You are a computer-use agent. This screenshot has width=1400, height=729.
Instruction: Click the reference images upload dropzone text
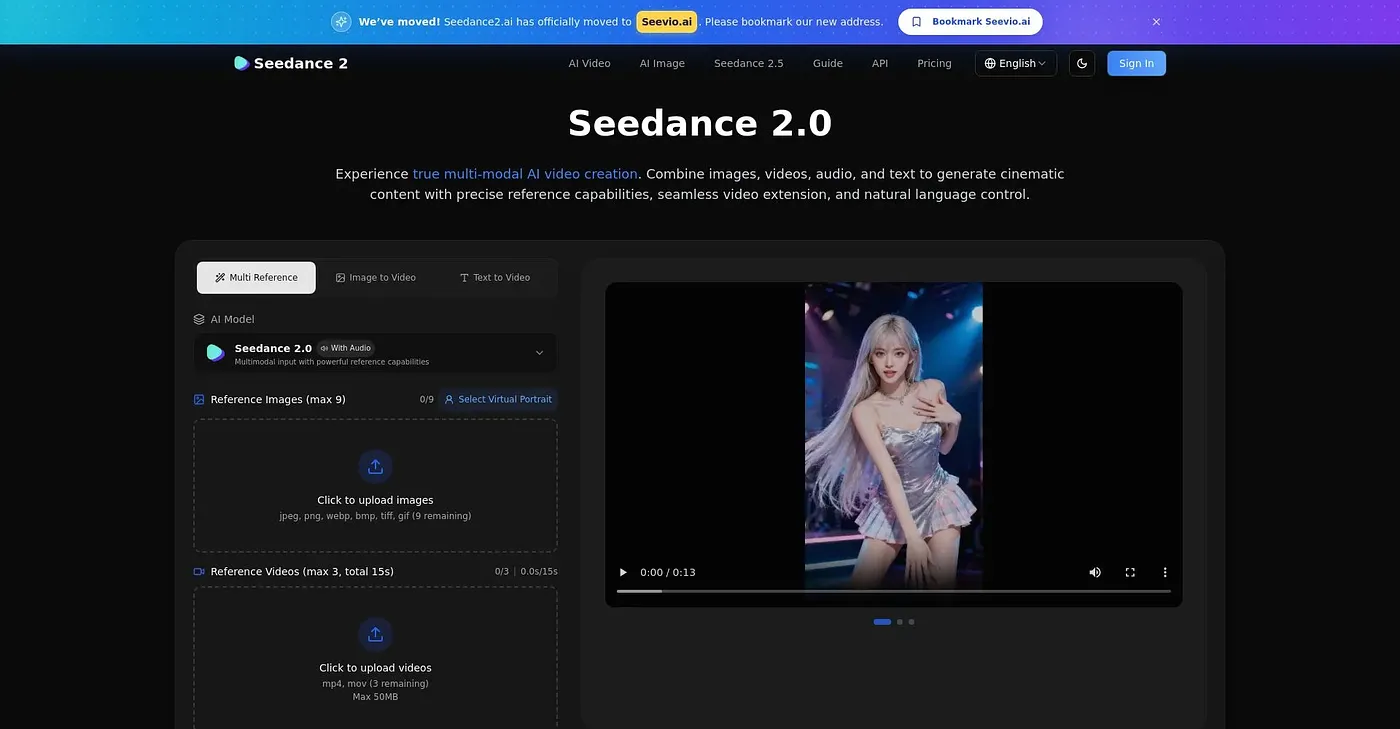375,500
